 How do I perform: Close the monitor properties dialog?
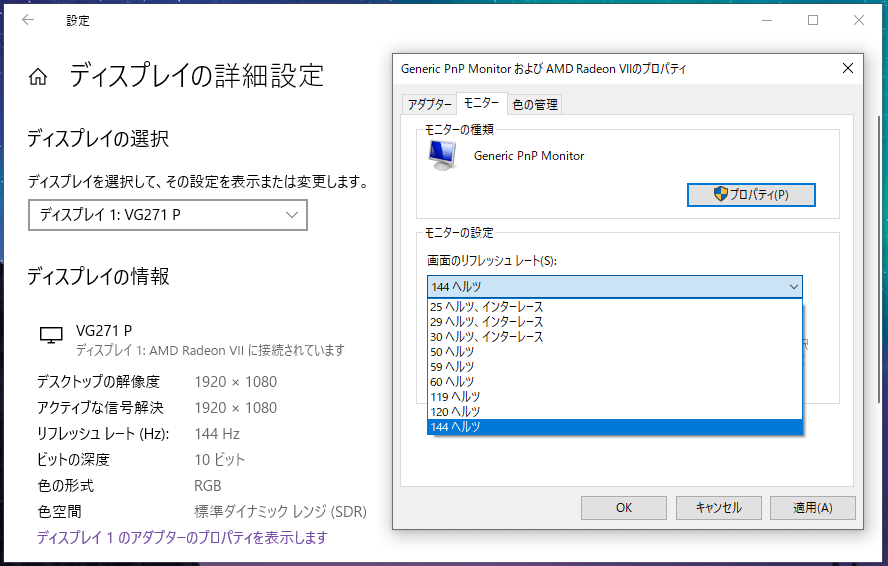[x=847, y=69]
